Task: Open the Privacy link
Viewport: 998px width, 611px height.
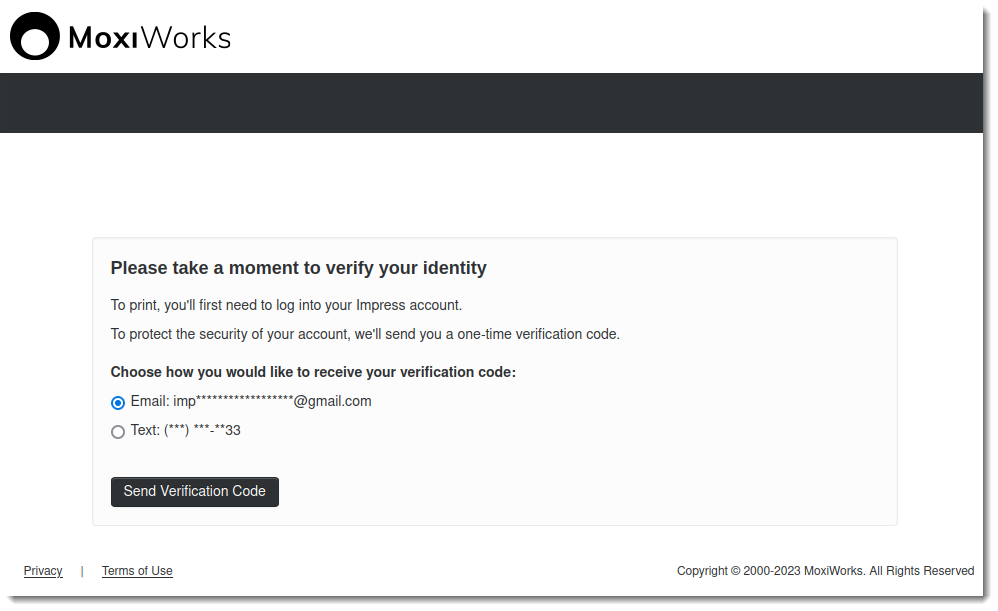Action: point(43,571)
